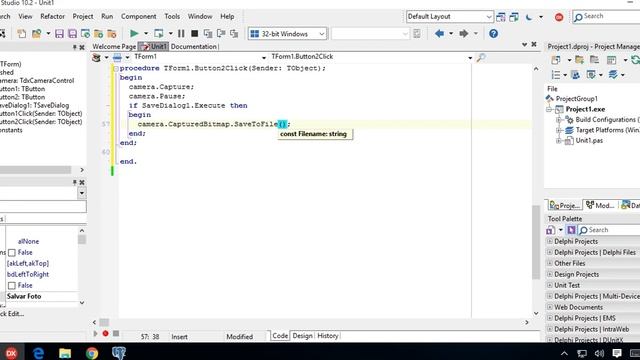The image size is (640, 360).
Task: Click the Quick Edit link in the Object Inspector
Action: pyautogui.click(x=12, y=313)
